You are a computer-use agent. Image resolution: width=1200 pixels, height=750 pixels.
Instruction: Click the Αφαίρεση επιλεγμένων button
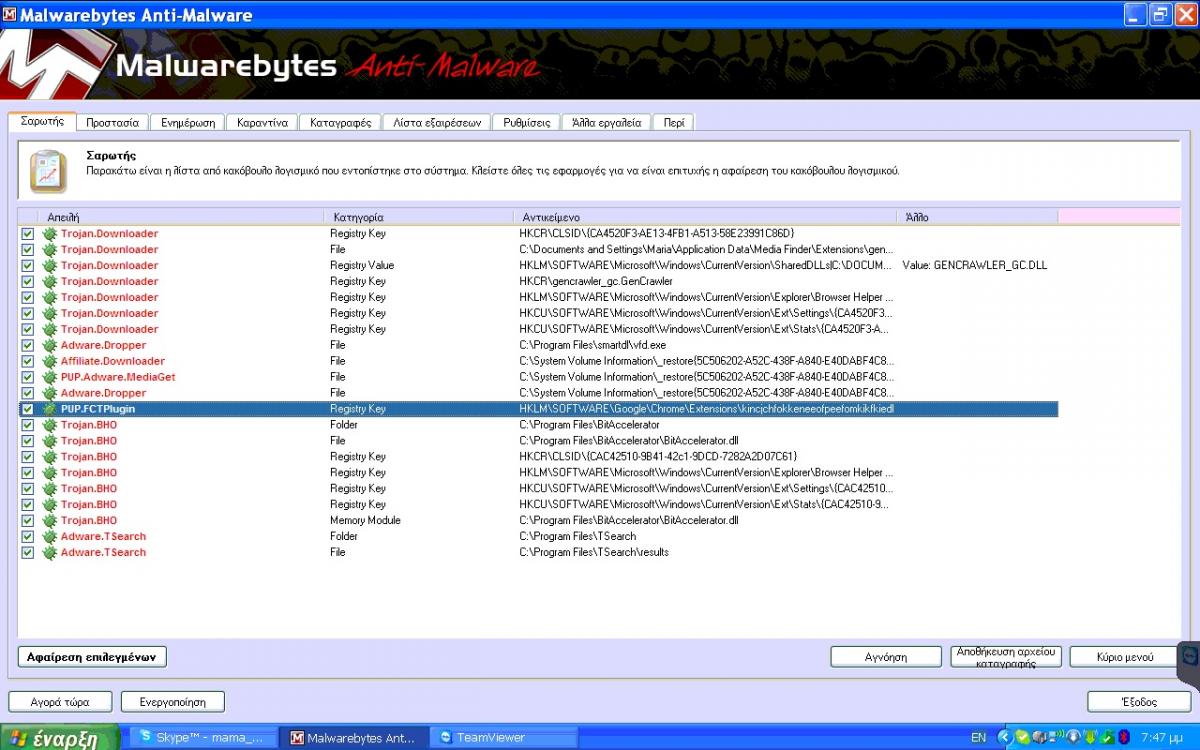pos(92,657)
